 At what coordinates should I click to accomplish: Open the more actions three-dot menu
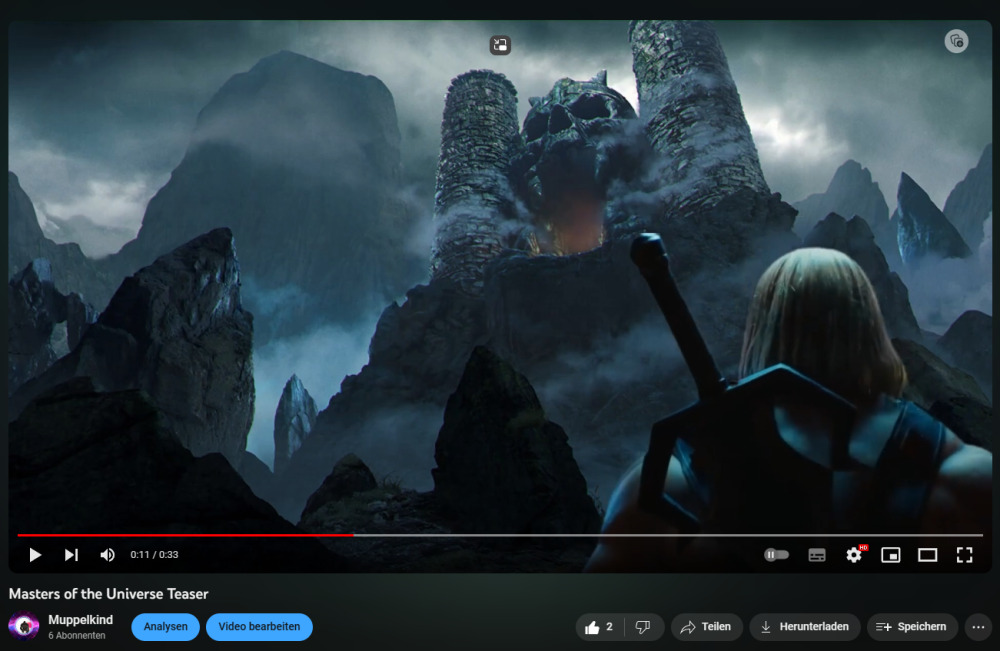click(x=978, y=627)
